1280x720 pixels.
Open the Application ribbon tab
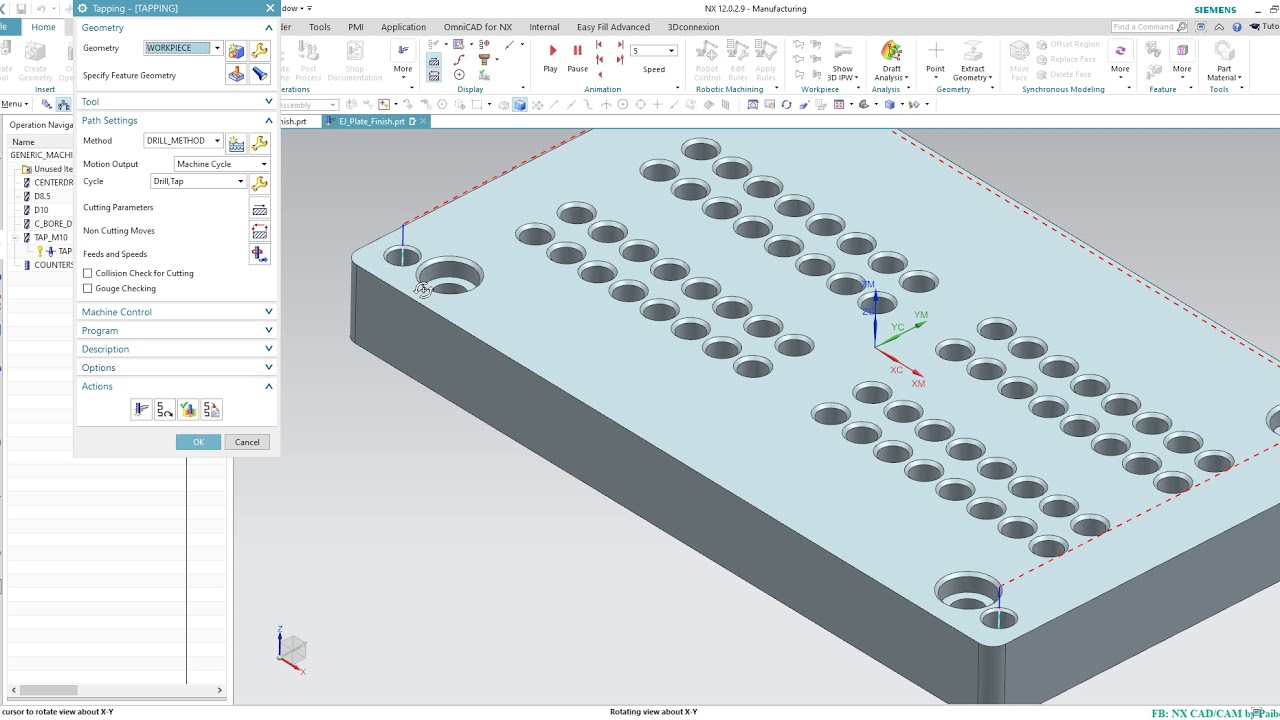[x=403, y=27]
